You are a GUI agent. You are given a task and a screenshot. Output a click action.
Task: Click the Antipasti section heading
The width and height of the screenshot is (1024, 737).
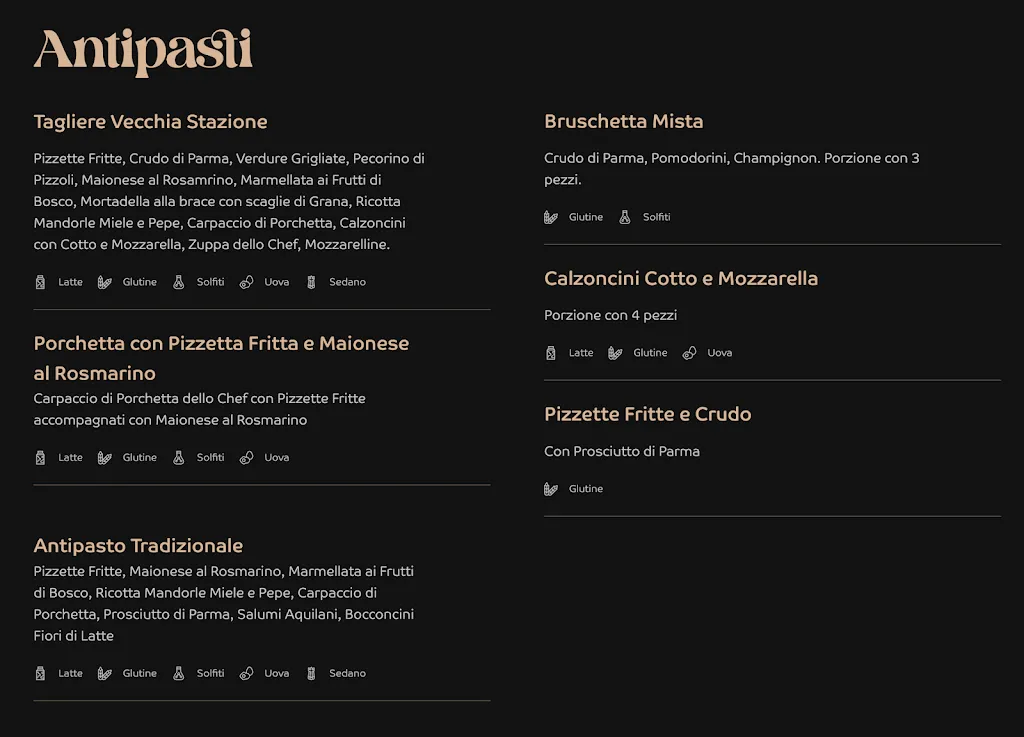pyautogui.click(x=142, y=51)
